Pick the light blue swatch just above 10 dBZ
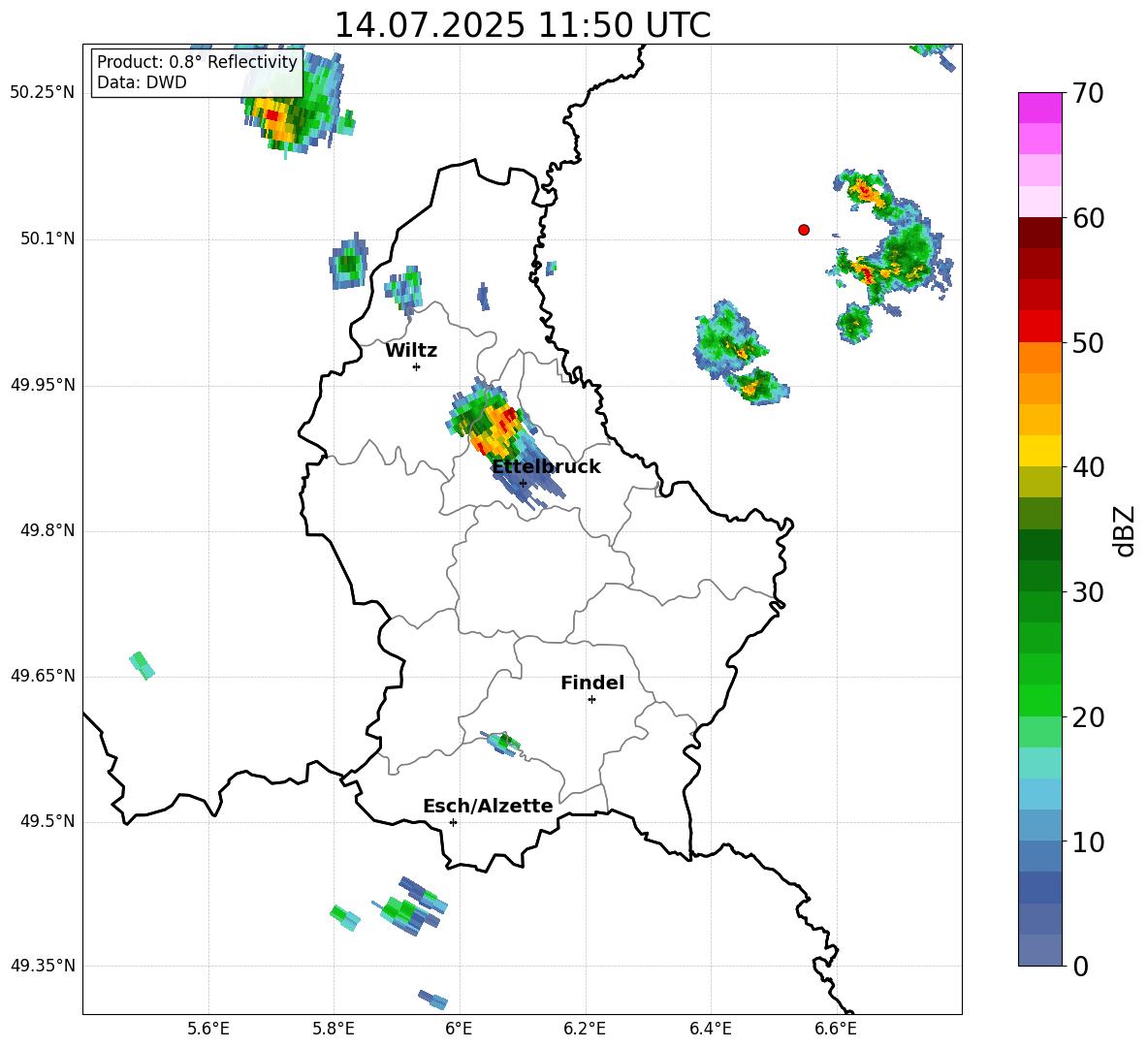1148x1048 pixels. point(1040,825)
